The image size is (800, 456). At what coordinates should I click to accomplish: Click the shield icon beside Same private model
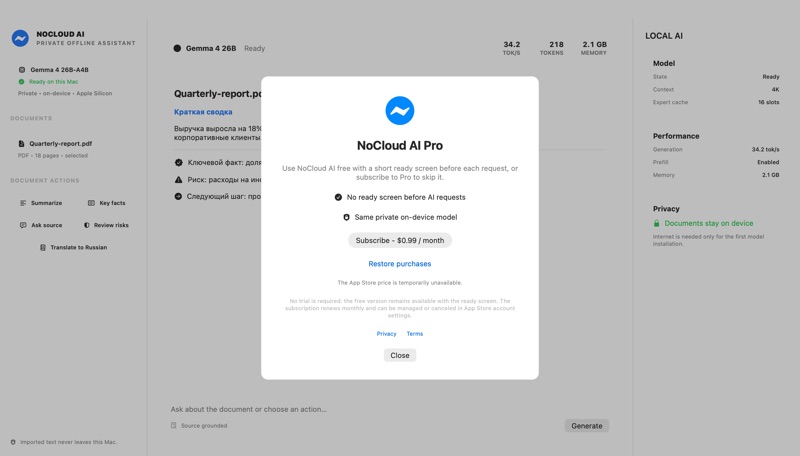[346, 217]
